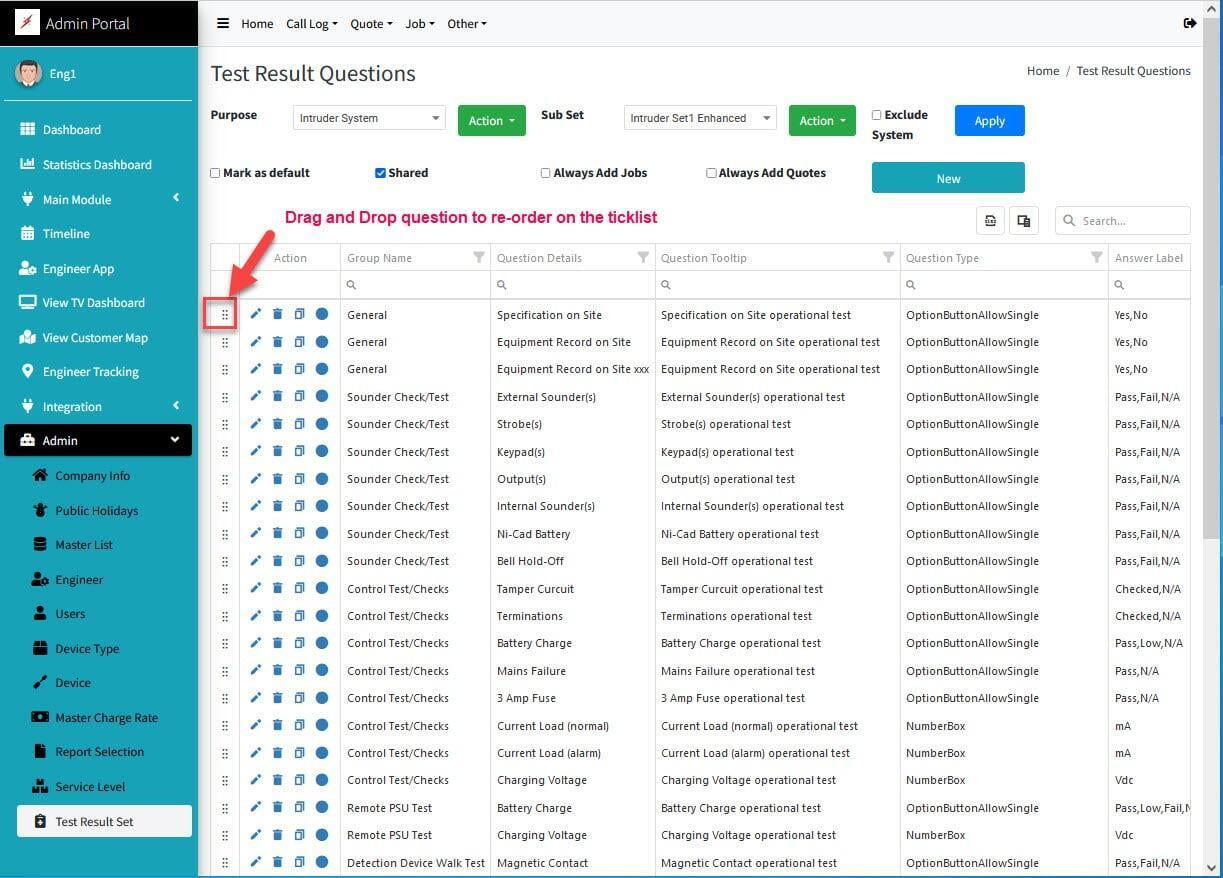
Task: Open the Quote menu in top navigation
Action: [371, 24]
